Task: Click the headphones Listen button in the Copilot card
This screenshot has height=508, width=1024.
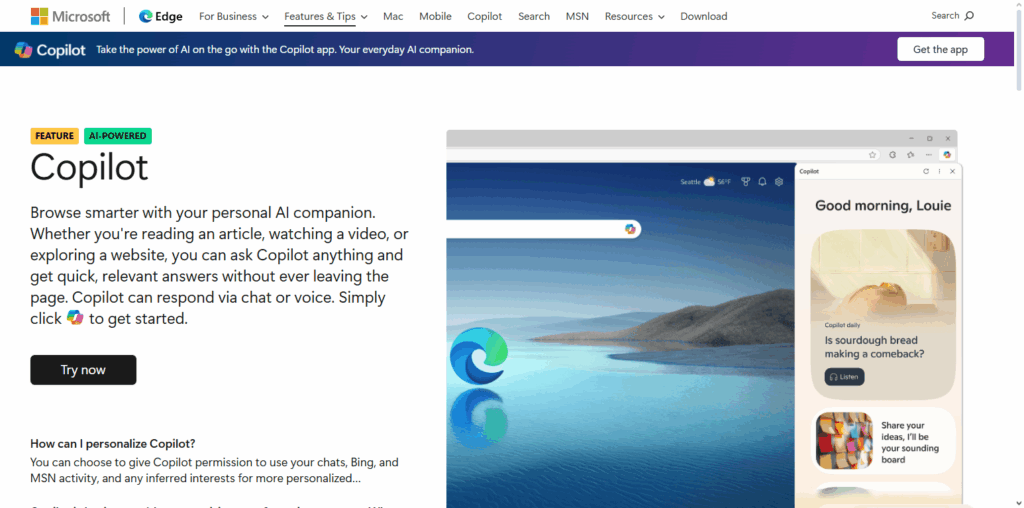Action: point(844,377)
